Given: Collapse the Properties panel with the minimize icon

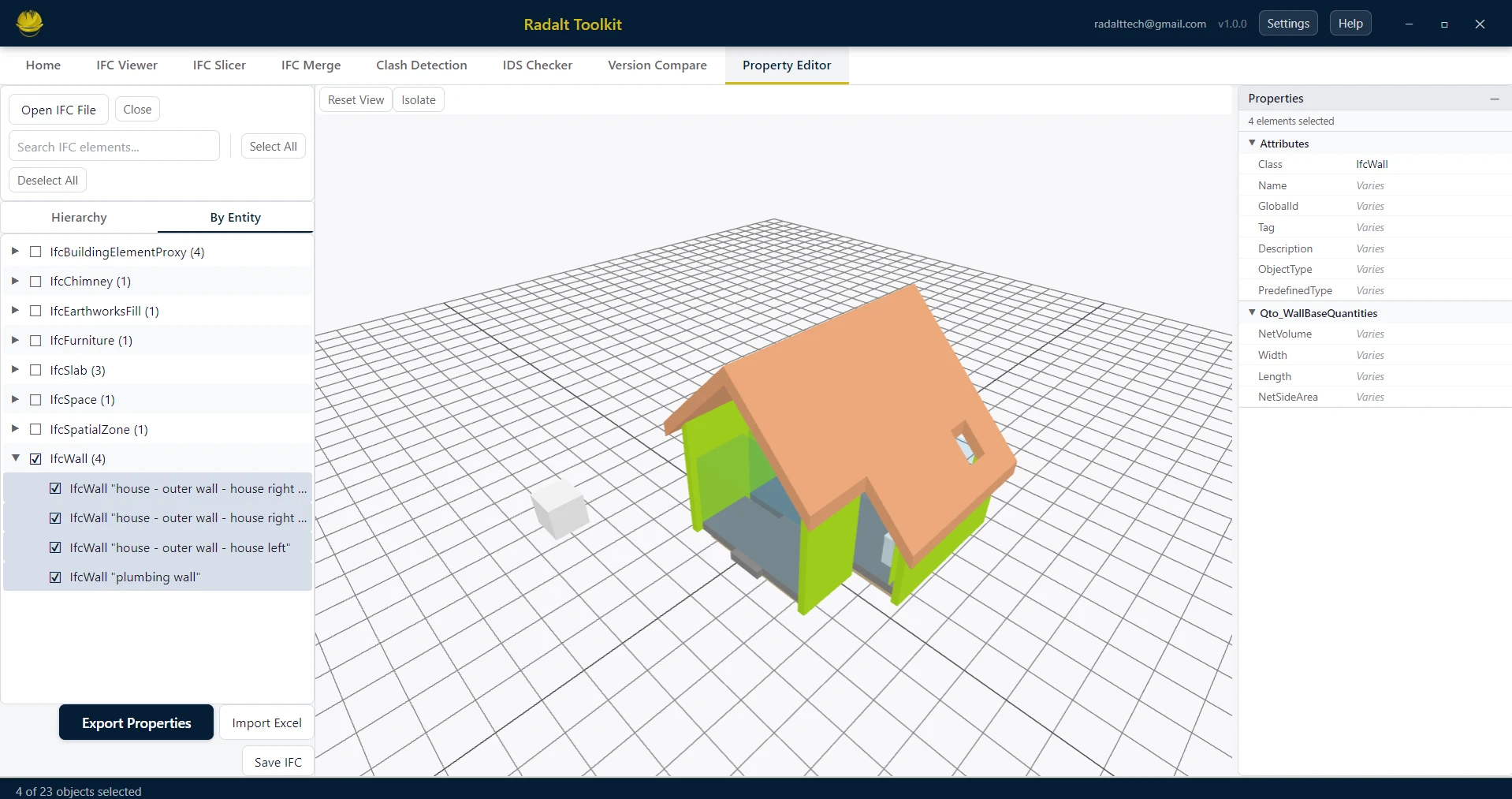Looking at the screenshot, I should pyautogui.click(x=1495, y=99).
